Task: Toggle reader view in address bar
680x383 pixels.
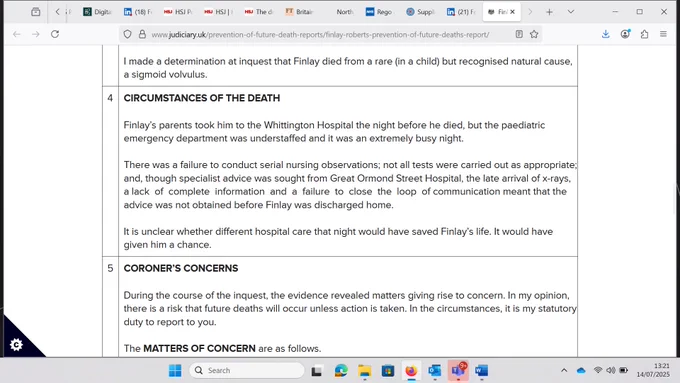Action: [x=519, y=34]
